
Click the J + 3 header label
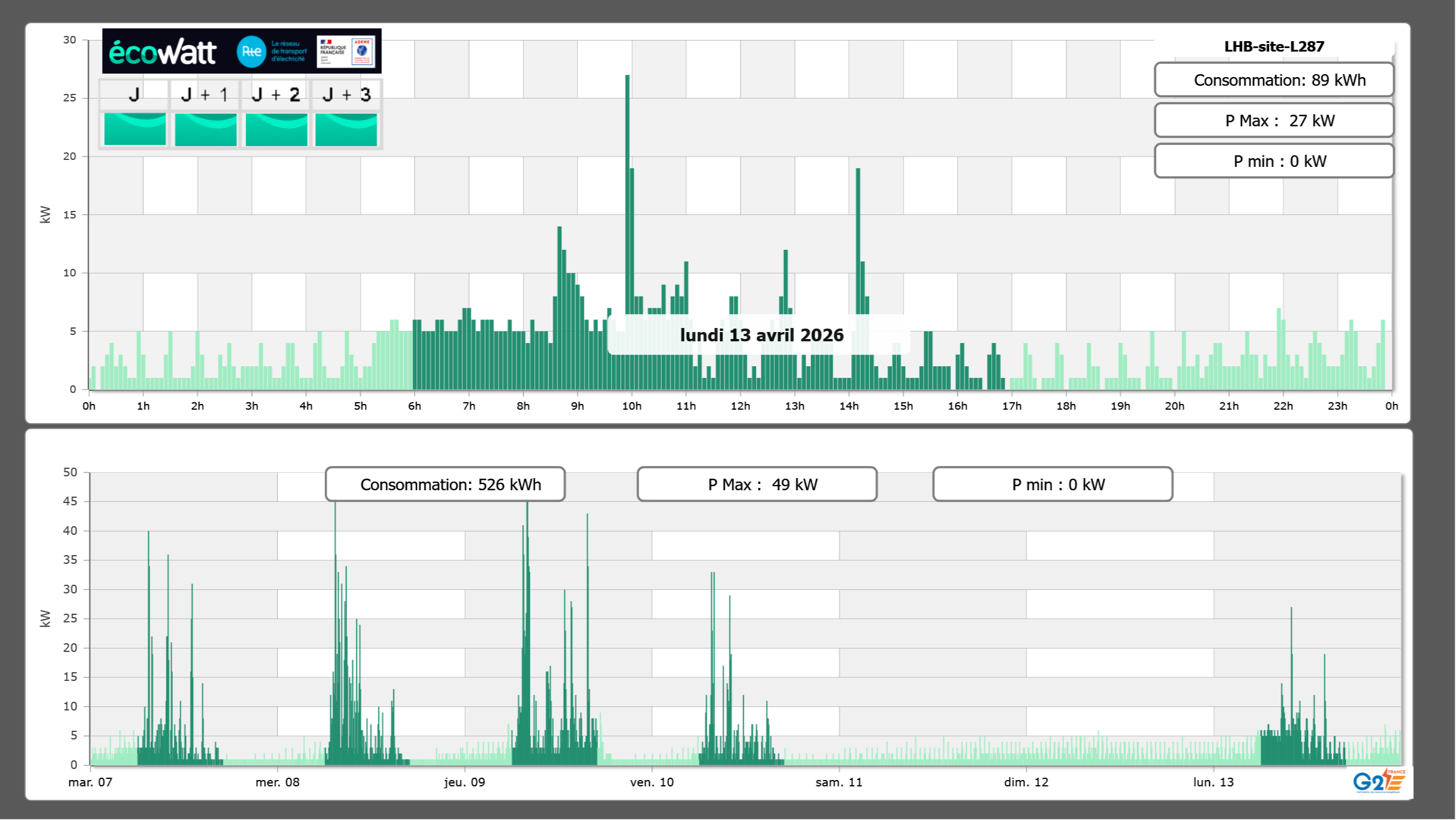tap(346, 94)
